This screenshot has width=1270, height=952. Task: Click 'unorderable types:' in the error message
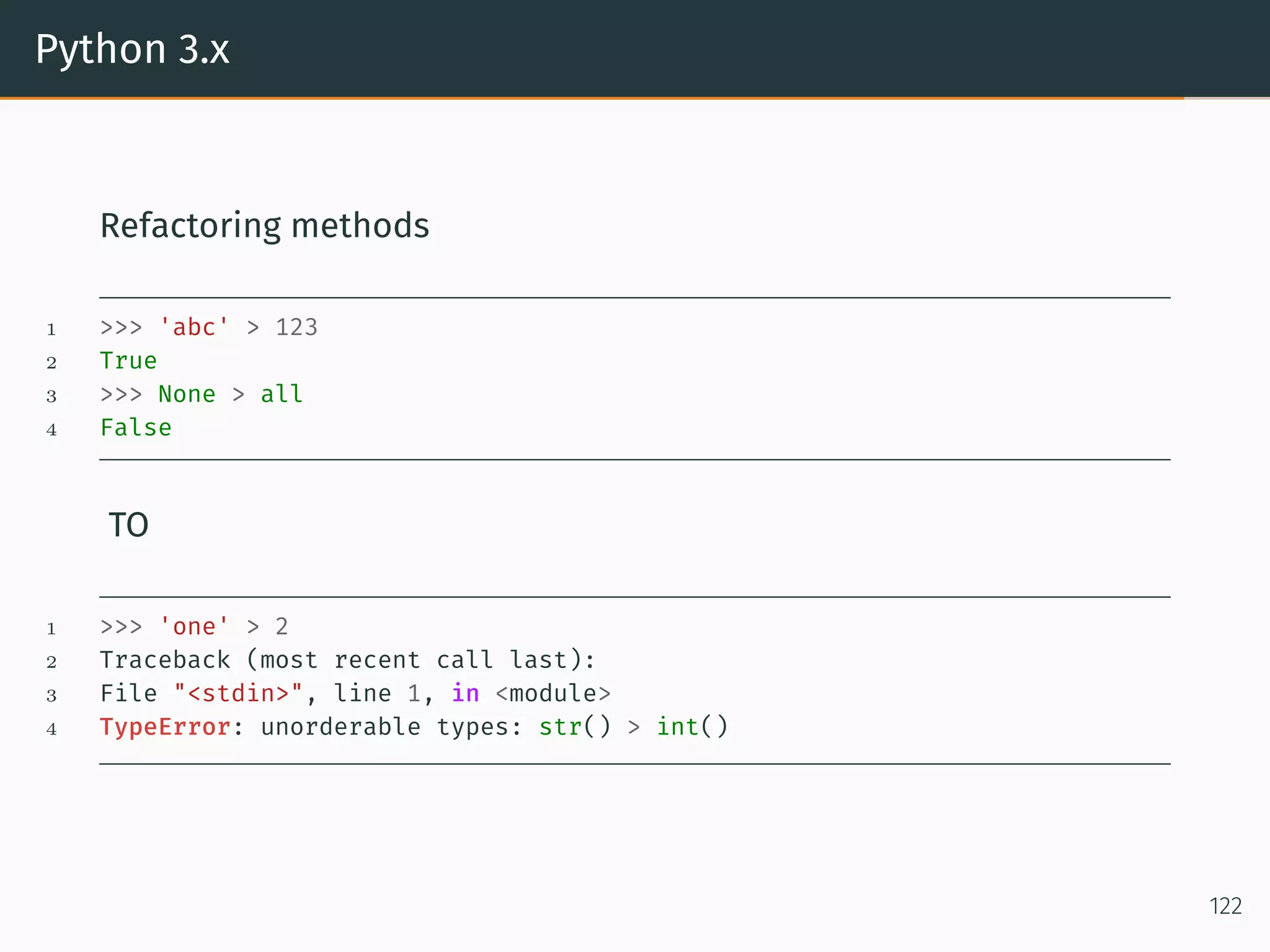point(391,727)
